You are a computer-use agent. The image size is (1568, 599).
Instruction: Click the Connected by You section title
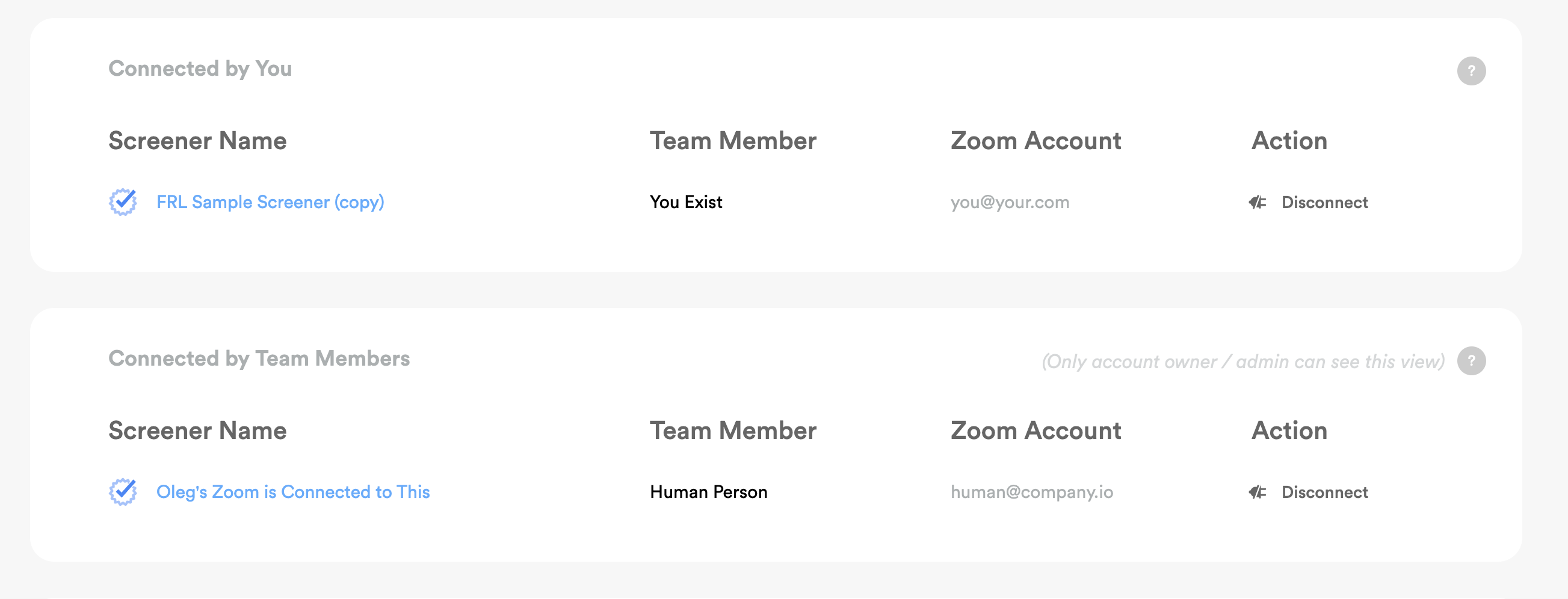[x=200, y=69]
